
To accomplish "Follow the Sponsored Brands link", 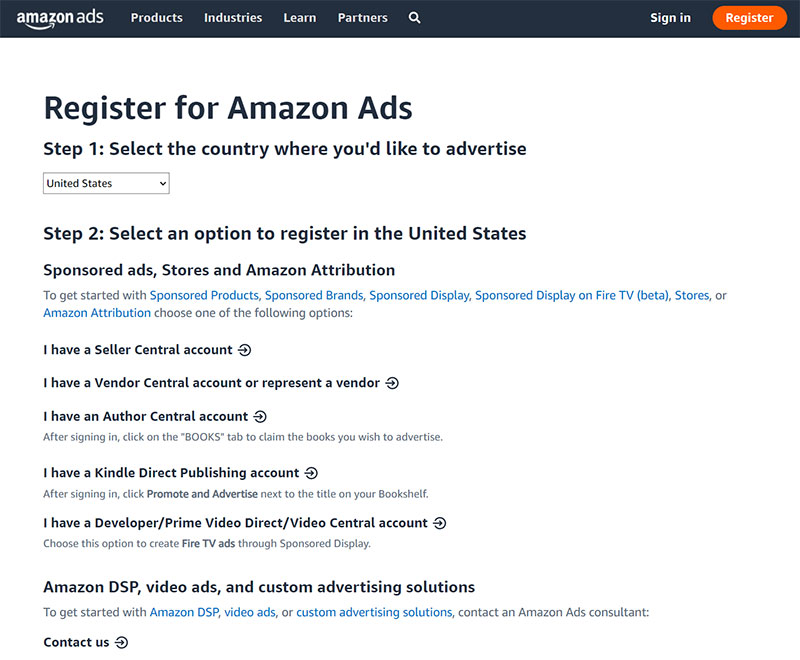I will point(315,295).
